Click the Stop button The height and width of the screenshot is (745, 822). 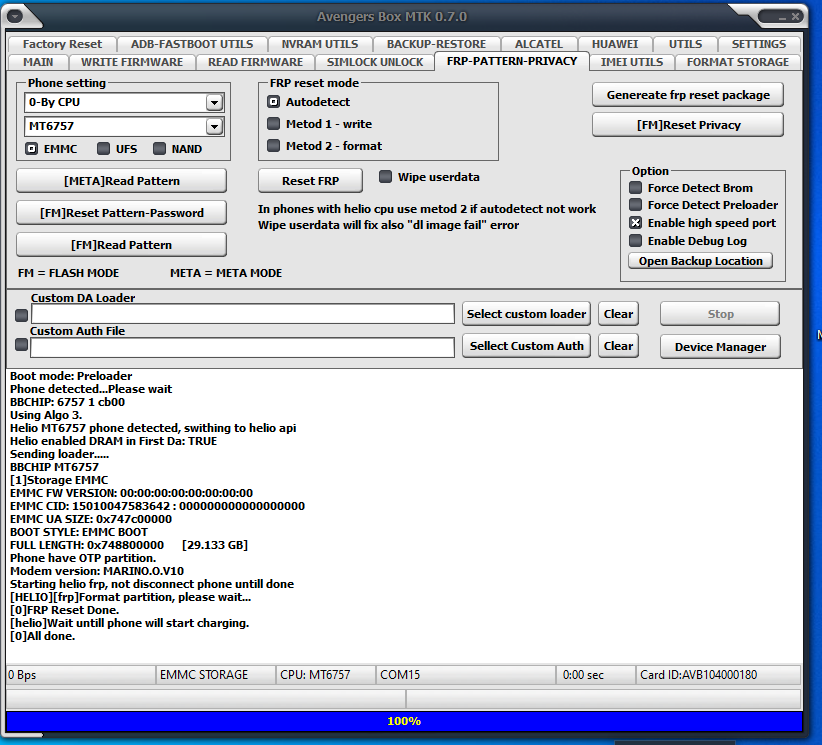click(720, 314)
